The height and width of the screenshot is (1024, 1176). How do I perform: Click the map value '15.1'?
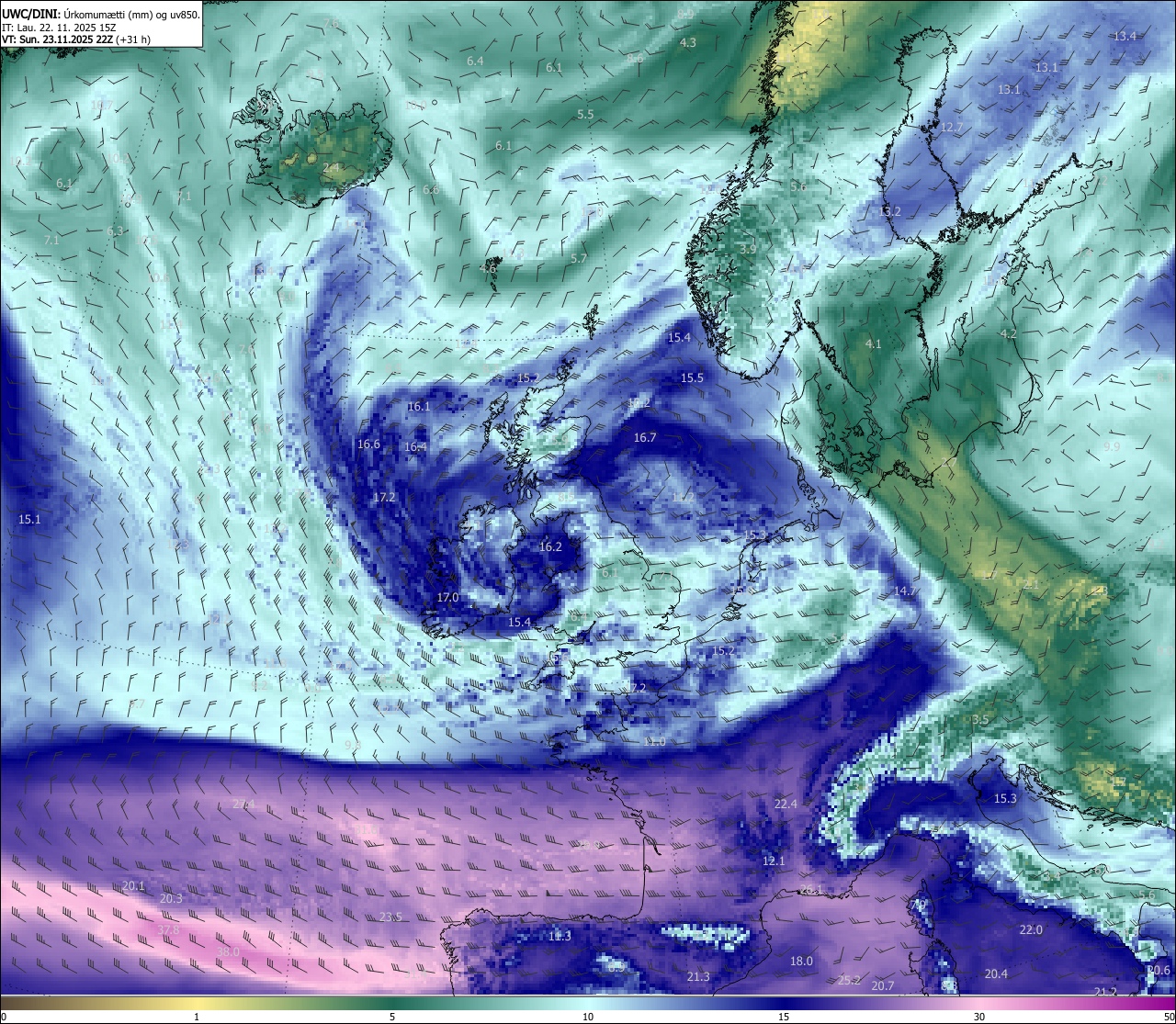pyautogui.click(x=29, y=519)
